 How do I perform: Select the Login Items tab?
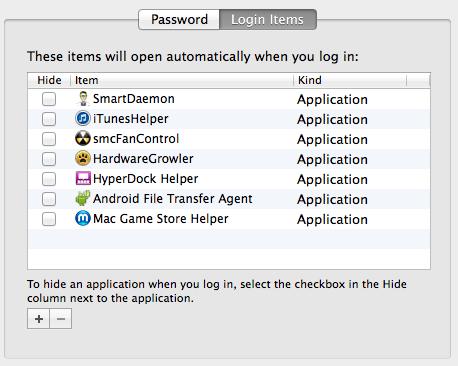point(268,19)
